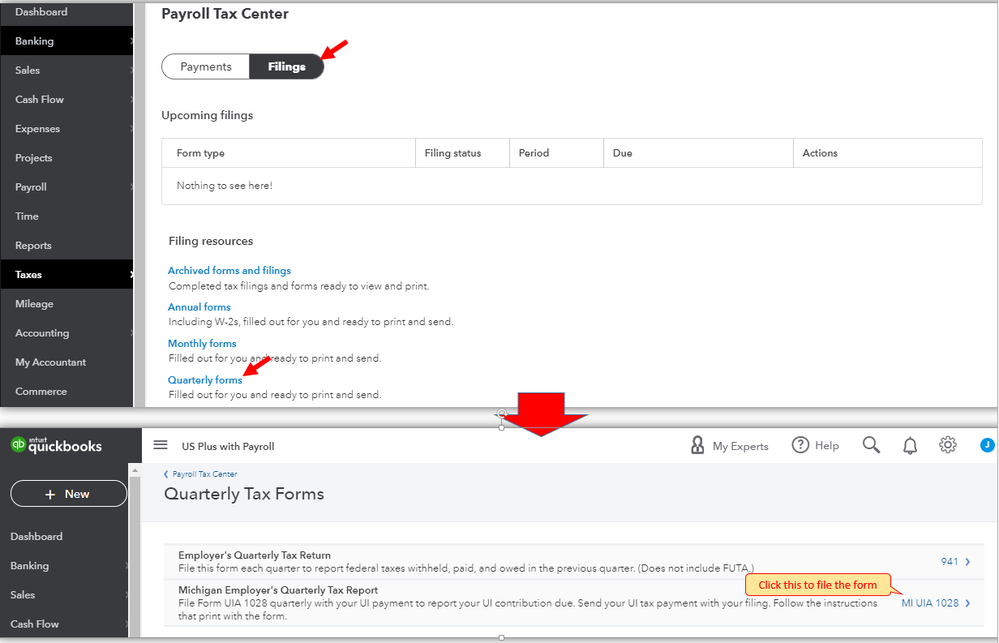
Task: Click the lower sidebar scrollbar up arrow
Action: (x=134, y=470)
